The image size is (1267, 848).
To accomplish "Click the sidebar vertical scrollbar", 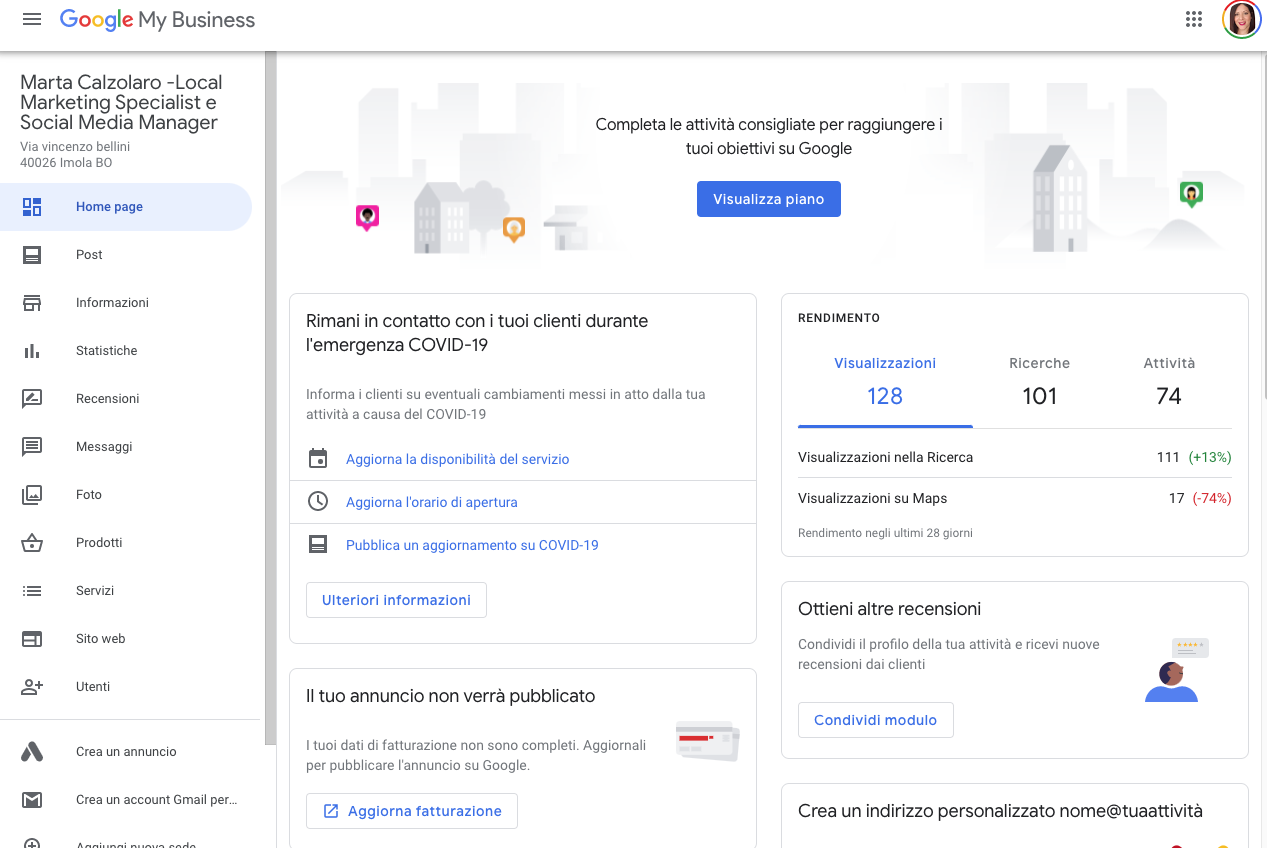I will coord(270,400).
